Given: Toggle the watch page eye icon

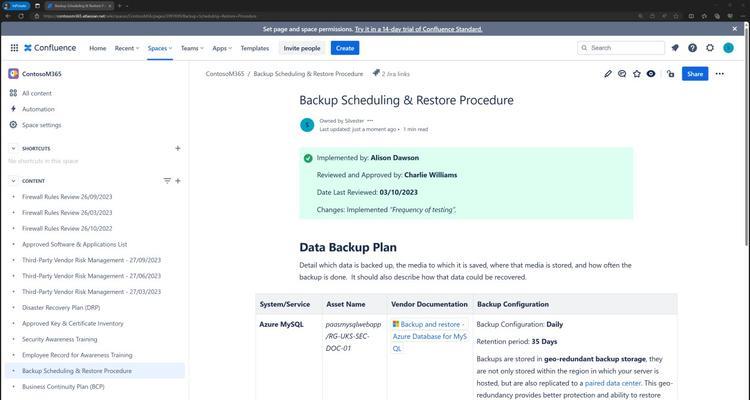Looking at the screenshot, I should 651,74.
